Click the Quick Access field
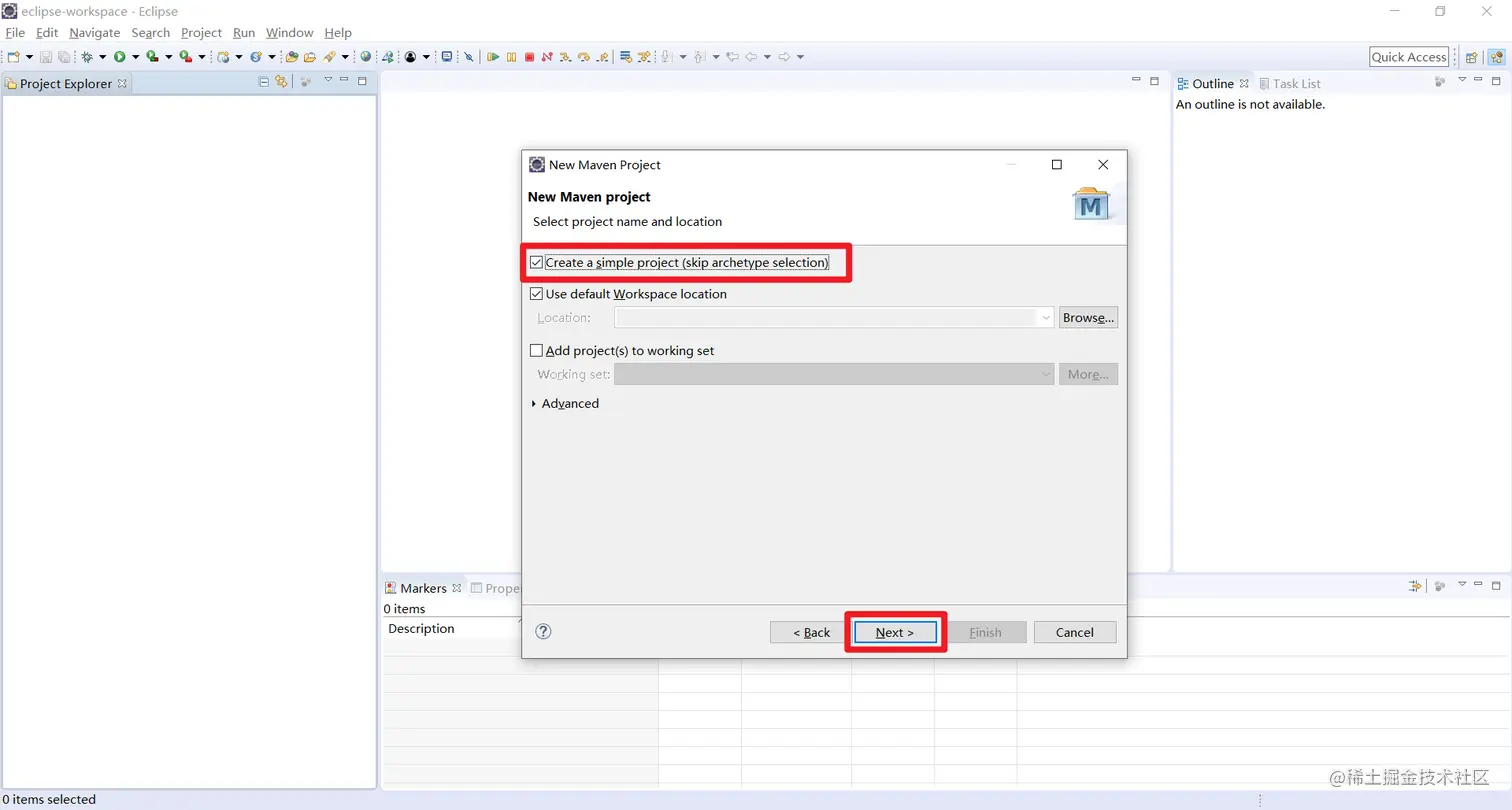This screenshot has height=810, width=1512. (1409, 57)
